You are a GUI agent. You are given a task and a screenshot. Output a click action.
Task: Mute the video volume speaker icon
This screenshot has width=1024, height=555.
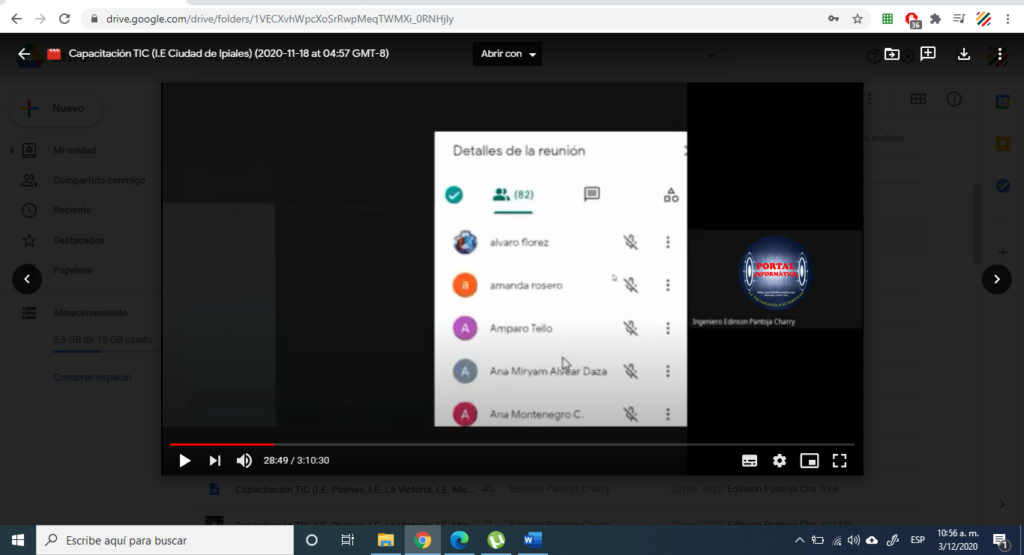[x=244, y=461]
